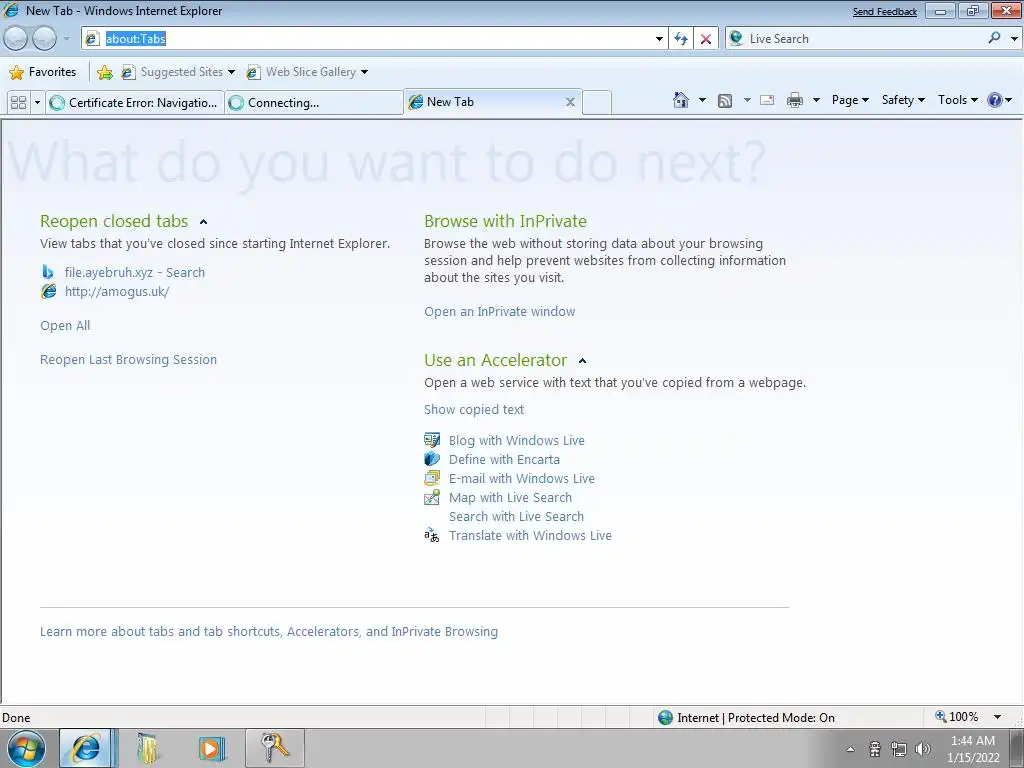Screen dimensions: 1024x768
Task: Collapse the Use an Accelerator section
Action: (583, 360)
